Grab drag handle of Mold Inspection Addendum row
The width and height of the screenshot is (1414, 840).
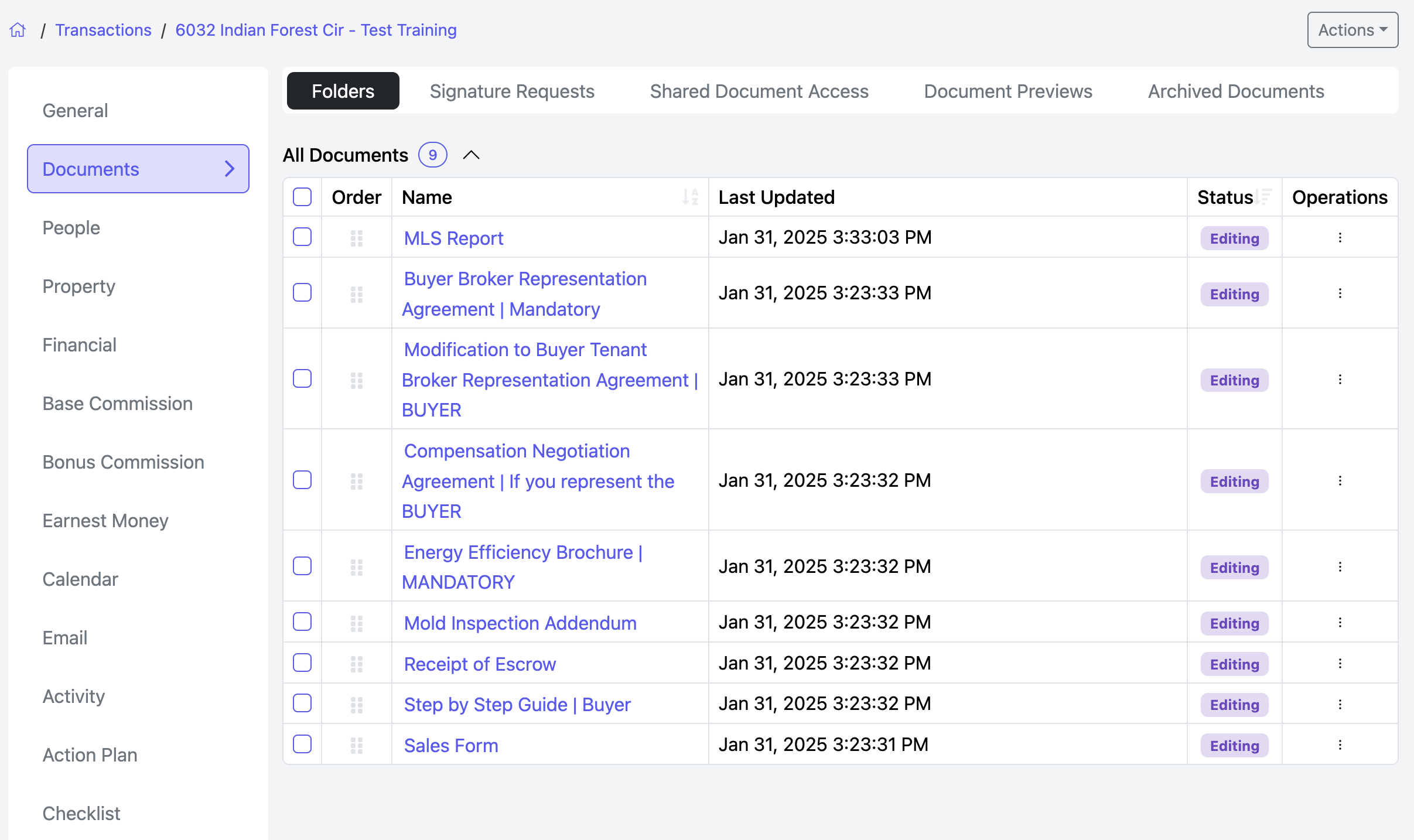(x=356, y=623)
